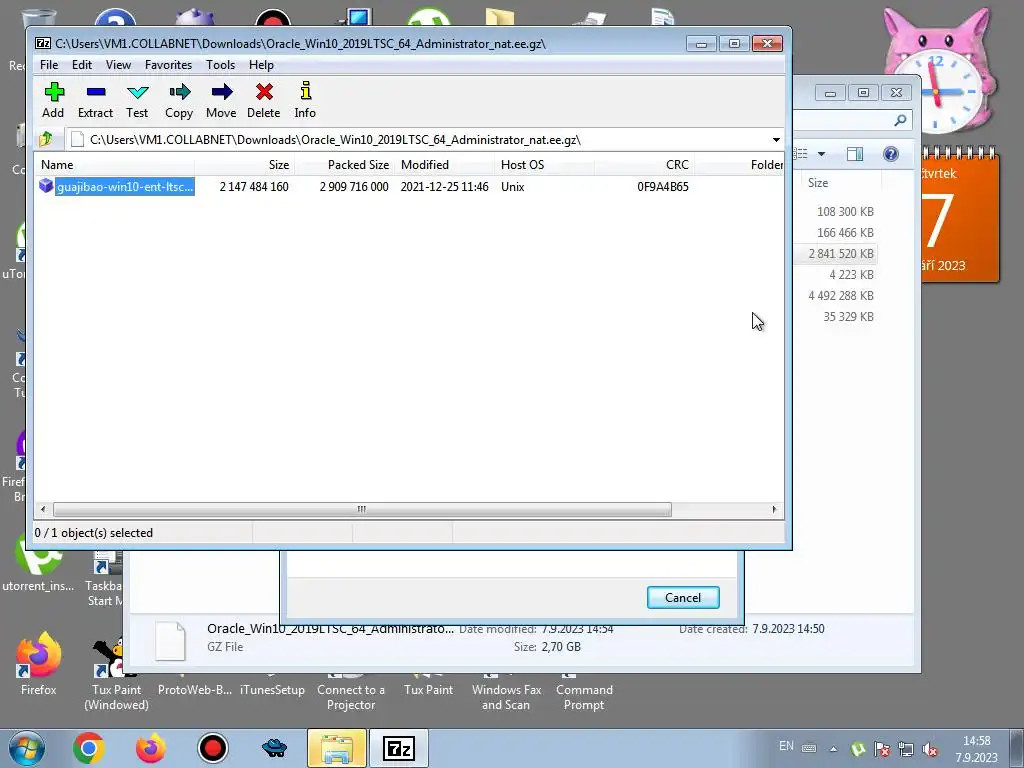Open the Firefox desktop shortcut

click(39, 665)
